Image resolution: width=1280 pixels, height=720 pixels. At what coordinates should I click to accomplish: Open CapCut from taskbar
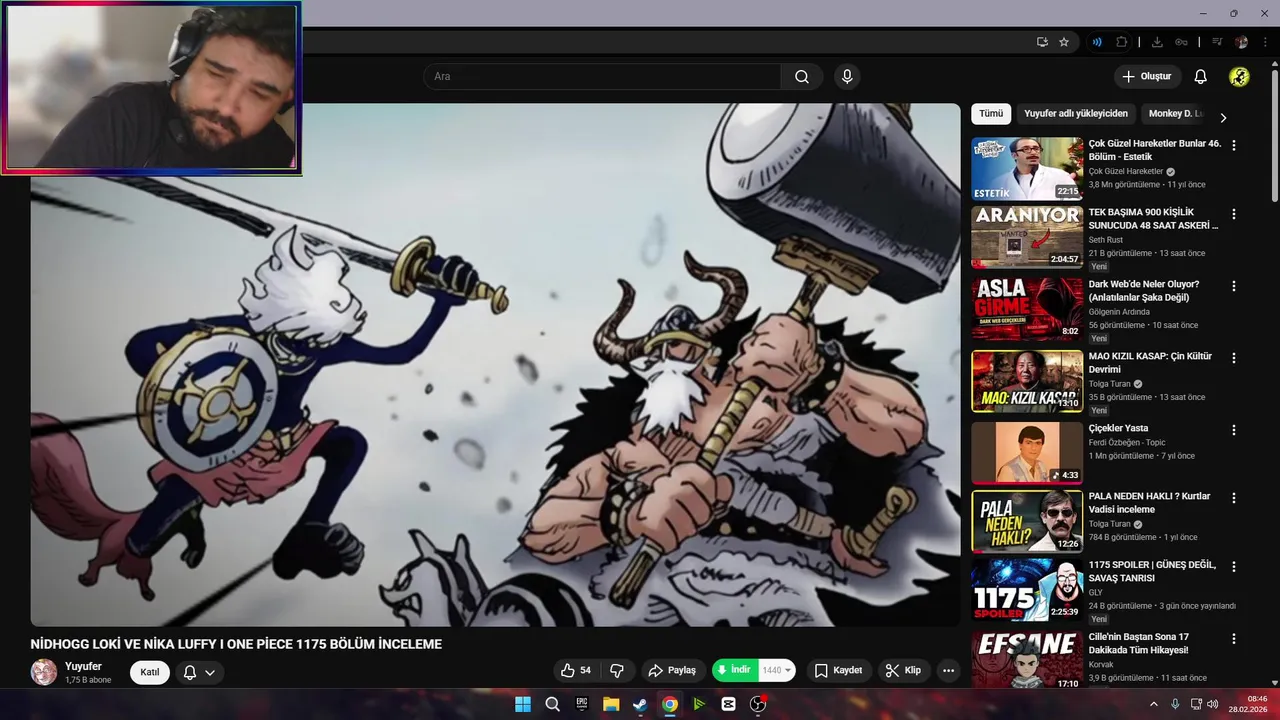click(728, 704)
